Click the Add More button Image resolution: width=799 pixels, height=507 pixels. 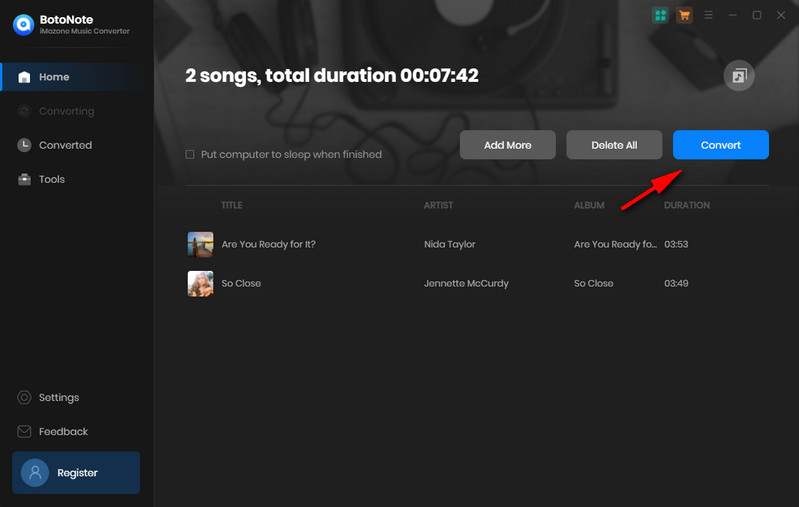pos(508,145)
